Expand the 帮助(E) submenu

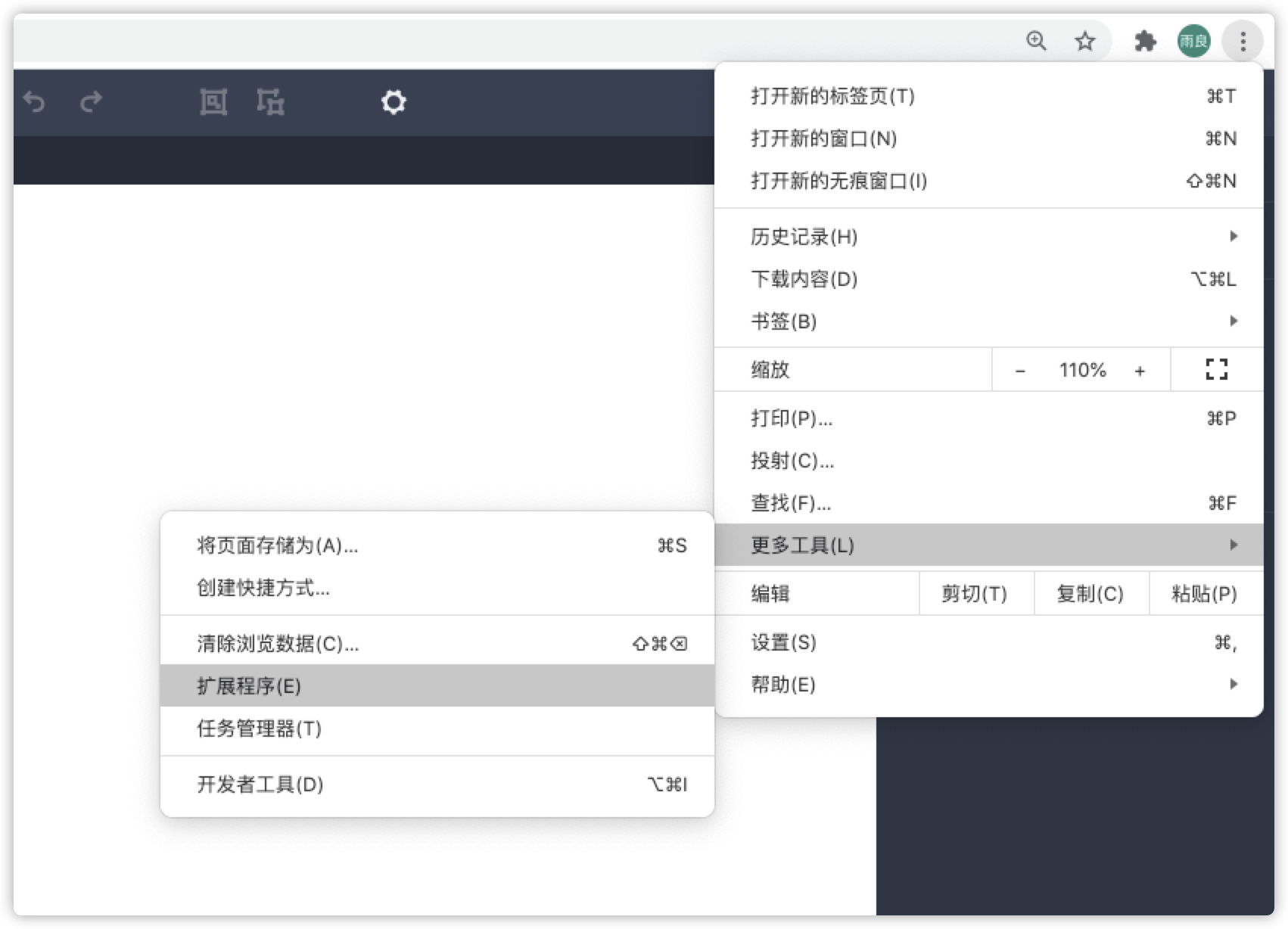click(989, 685)
